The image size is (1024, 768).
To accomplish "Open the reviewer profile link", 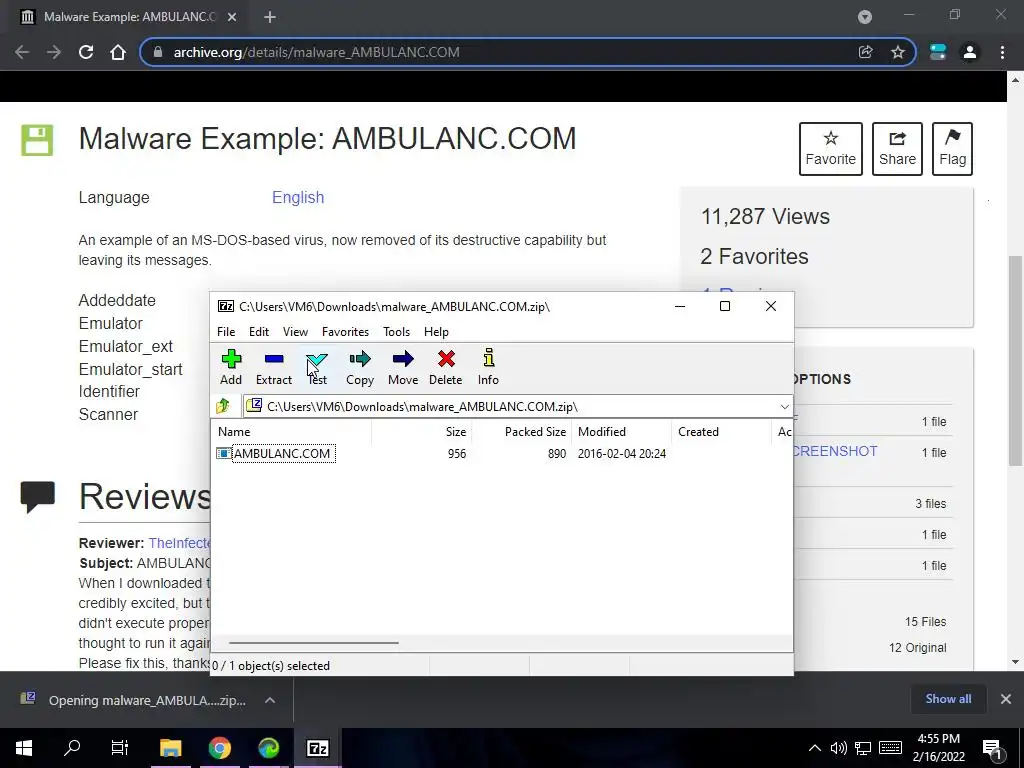I will coord(180,543).
